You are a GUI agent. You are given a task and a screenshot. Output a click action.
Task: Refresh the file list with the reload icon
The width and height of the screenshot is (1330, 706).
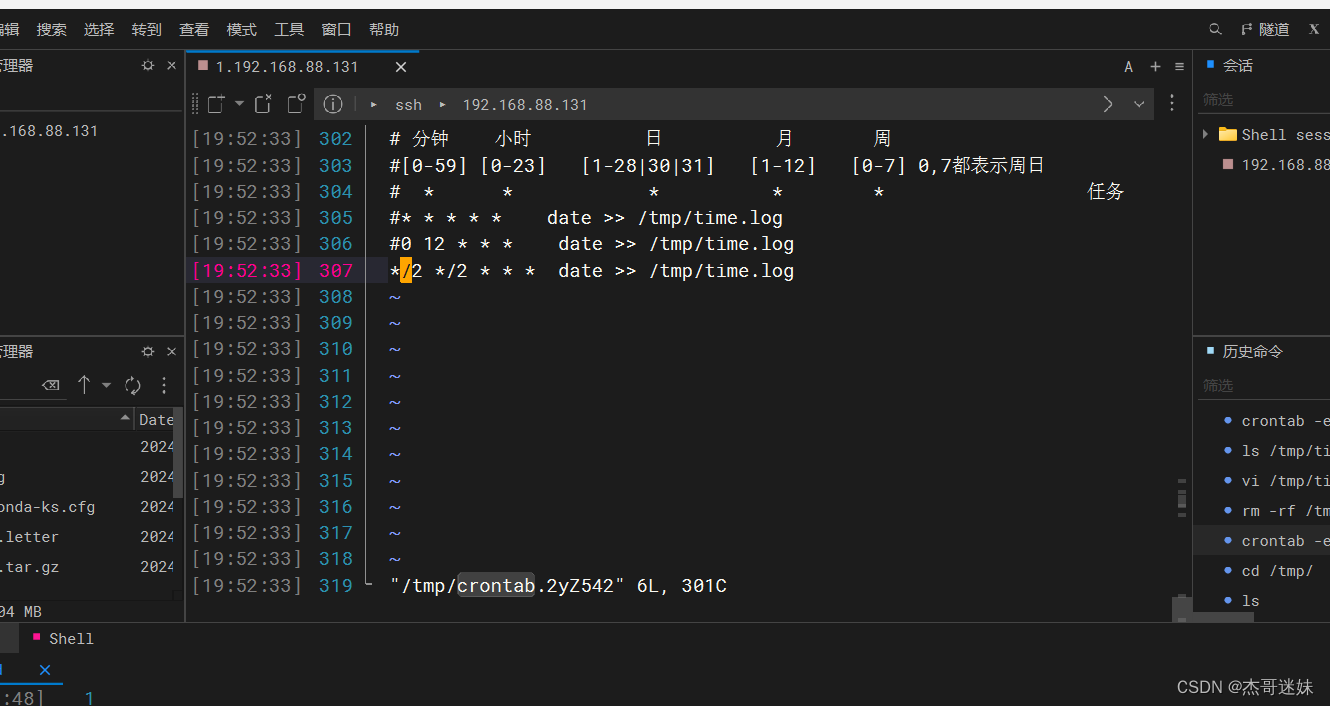pos(133,385)
